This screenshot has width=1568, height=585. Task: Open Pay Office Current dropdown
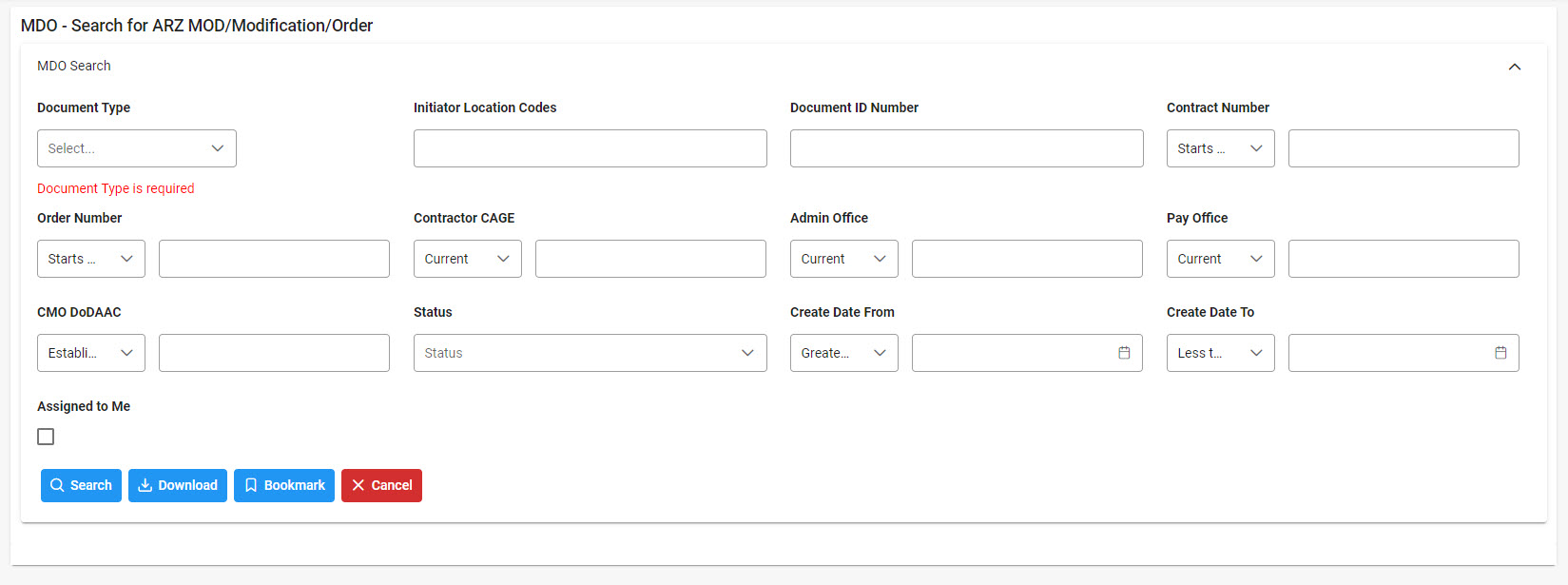coord(1220,259)
